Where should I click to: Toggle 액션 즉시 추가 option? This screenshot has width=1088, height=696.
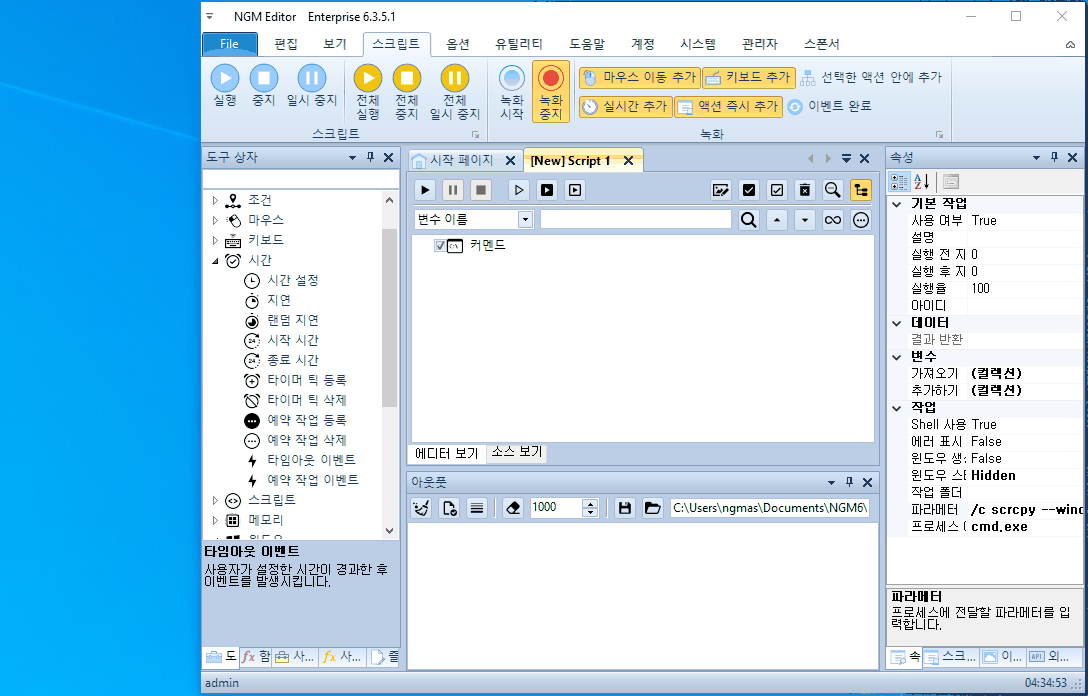point(729,106)
